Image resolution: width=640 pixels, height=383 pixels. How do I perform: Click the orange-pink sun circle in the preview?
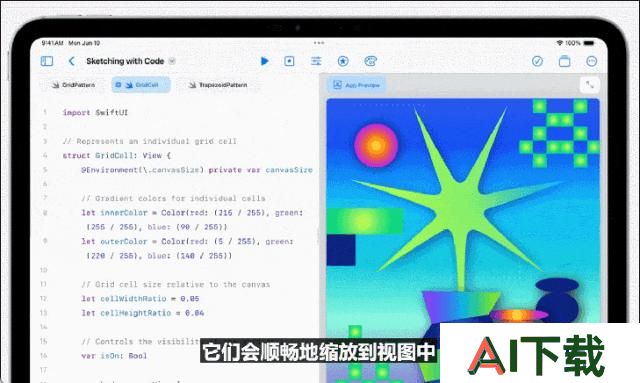pos(376,145)
